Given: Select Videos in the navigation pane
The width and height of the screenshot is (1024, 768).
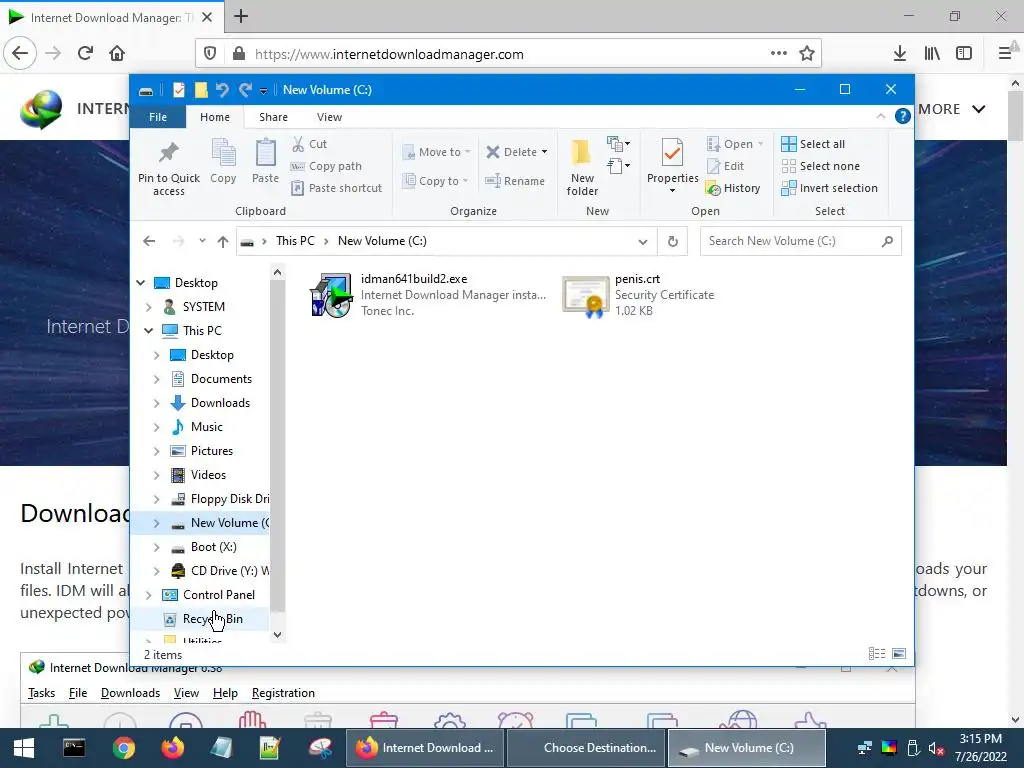Looking at the screenshot, I should pyautogui.click(x=198, y=475).
